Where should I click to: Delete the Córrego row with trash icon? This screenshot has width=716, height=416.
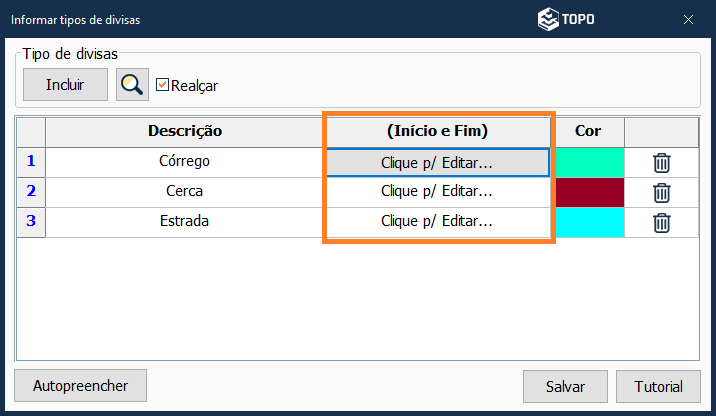click(661, 162)
